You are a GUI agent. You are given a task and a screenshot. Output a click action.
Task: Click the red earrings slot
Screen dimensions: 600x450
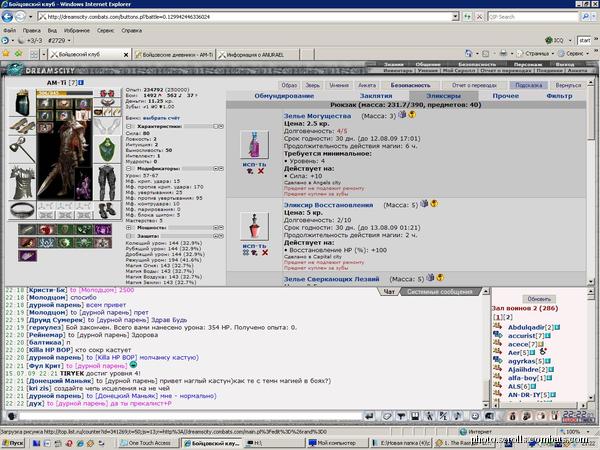coord(107,93)
